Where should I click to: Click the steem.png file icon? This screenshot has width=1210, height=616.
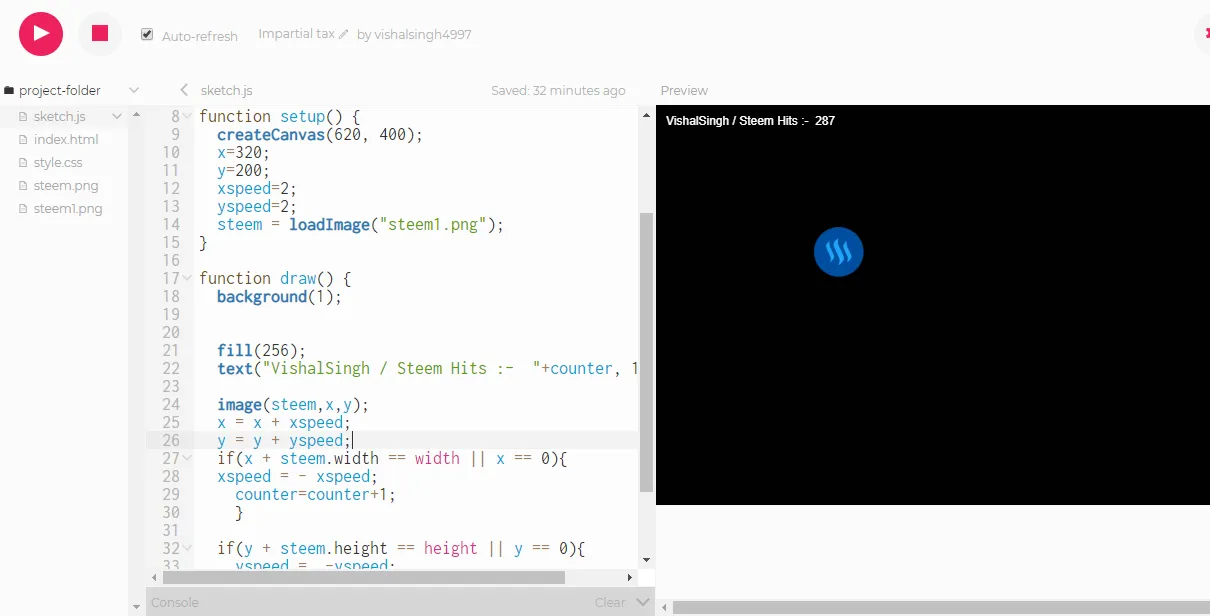[x=24, y=185]
